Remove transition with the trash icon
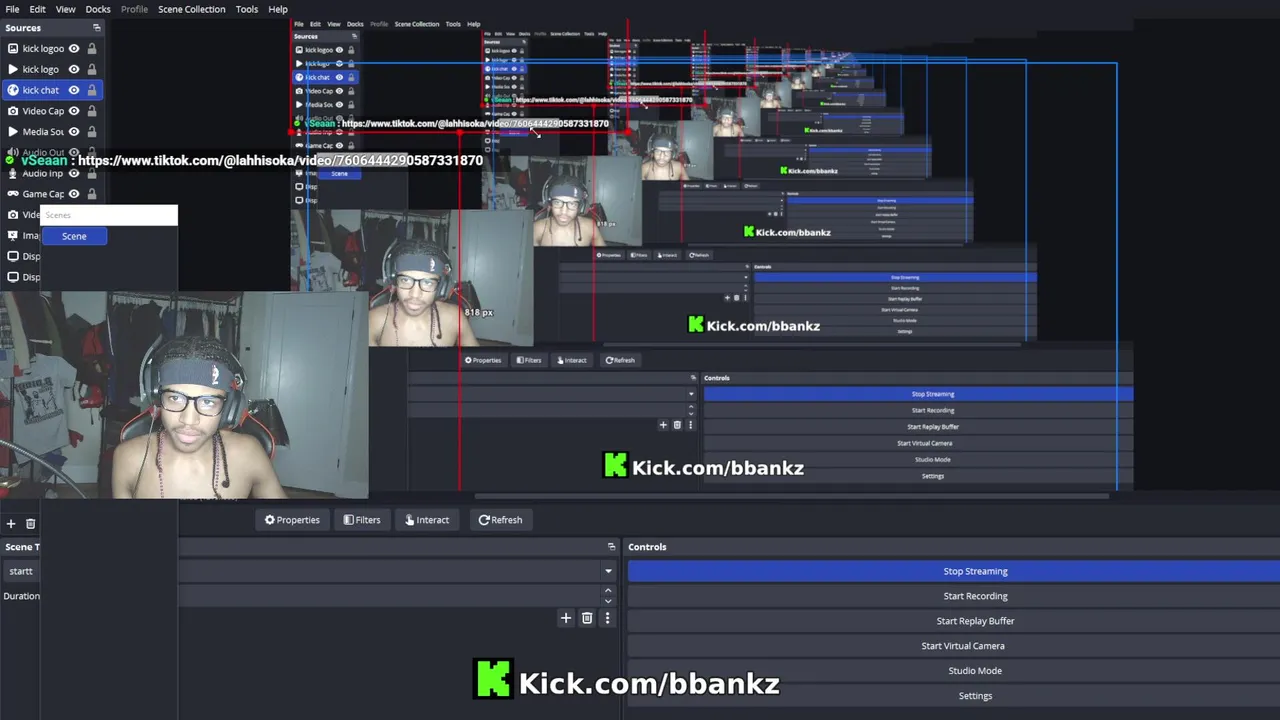 pyautogui.click(x=587, y=618)
